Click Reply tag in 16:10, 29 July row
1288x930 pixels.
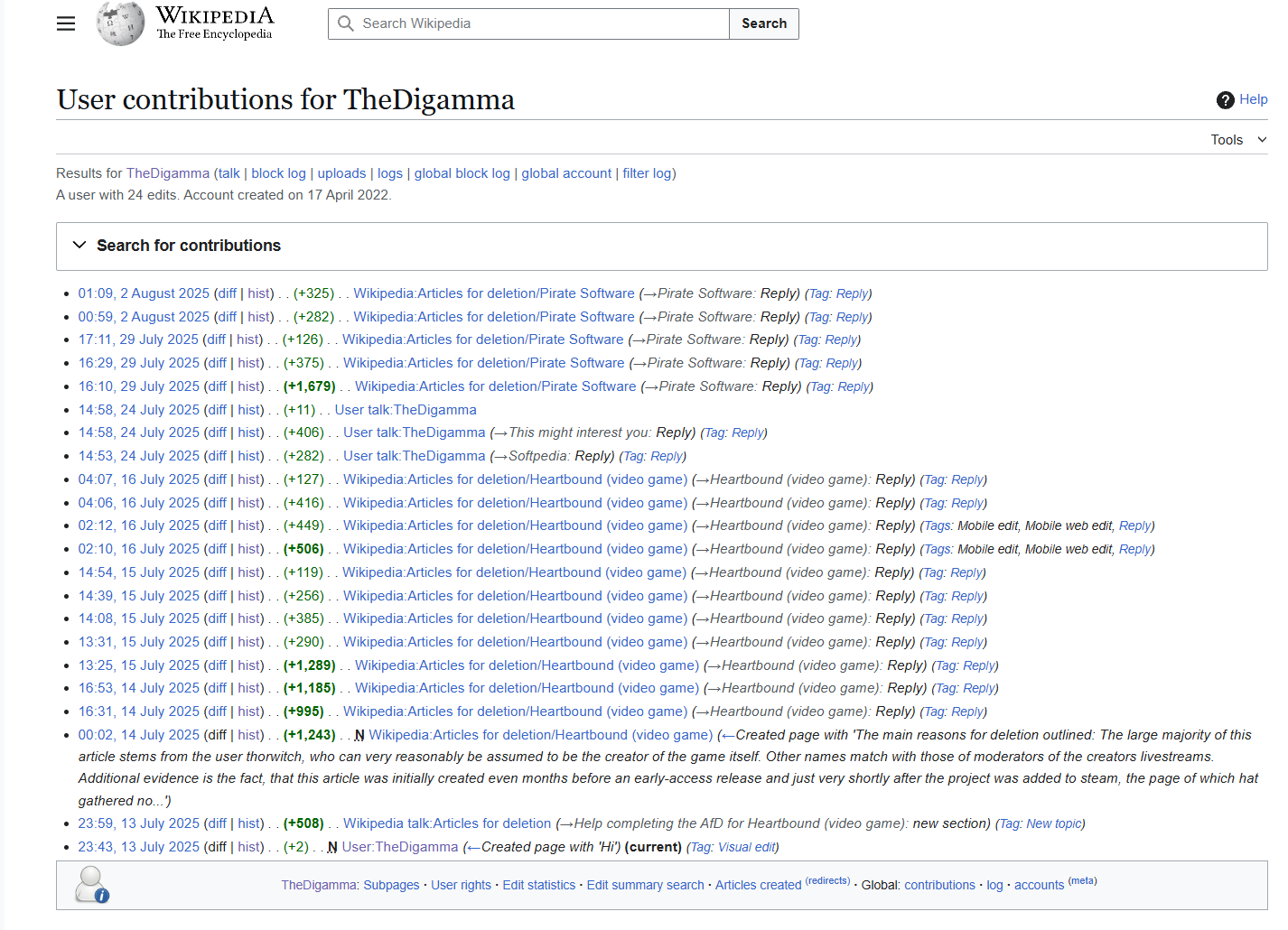click(854, 386)
